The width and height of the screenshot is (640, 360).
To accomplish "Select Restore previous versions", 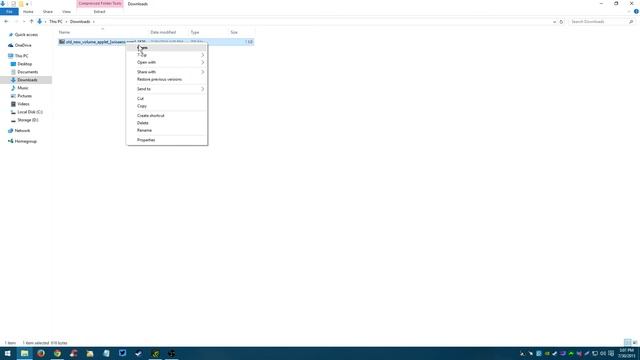I will pos(167,79).
